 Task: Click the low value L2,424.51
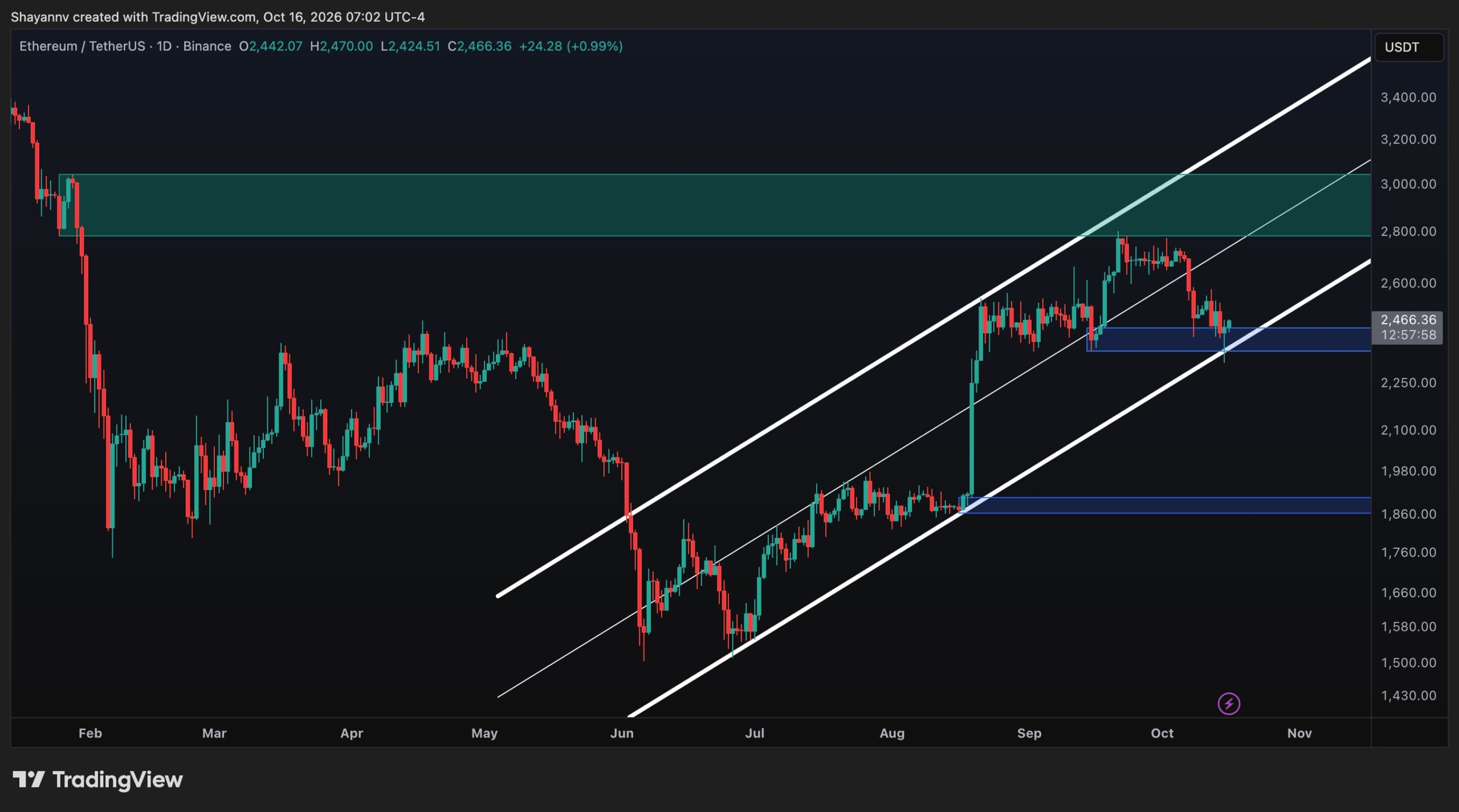click(x=410, y=46)
